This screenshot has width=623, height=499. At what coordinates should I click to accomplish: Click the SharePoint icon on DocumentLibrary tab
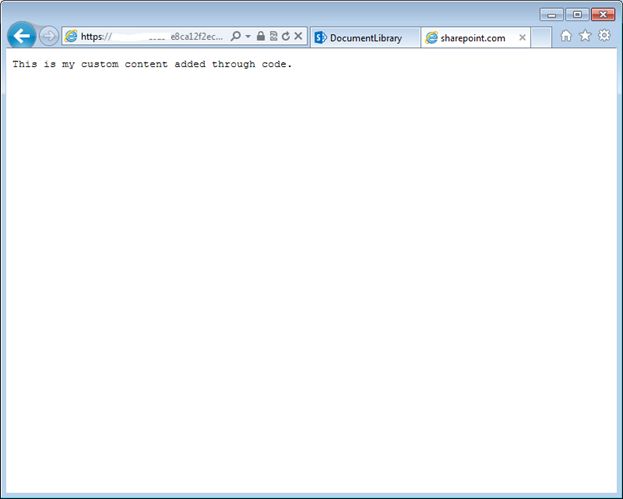click(320, 38)
